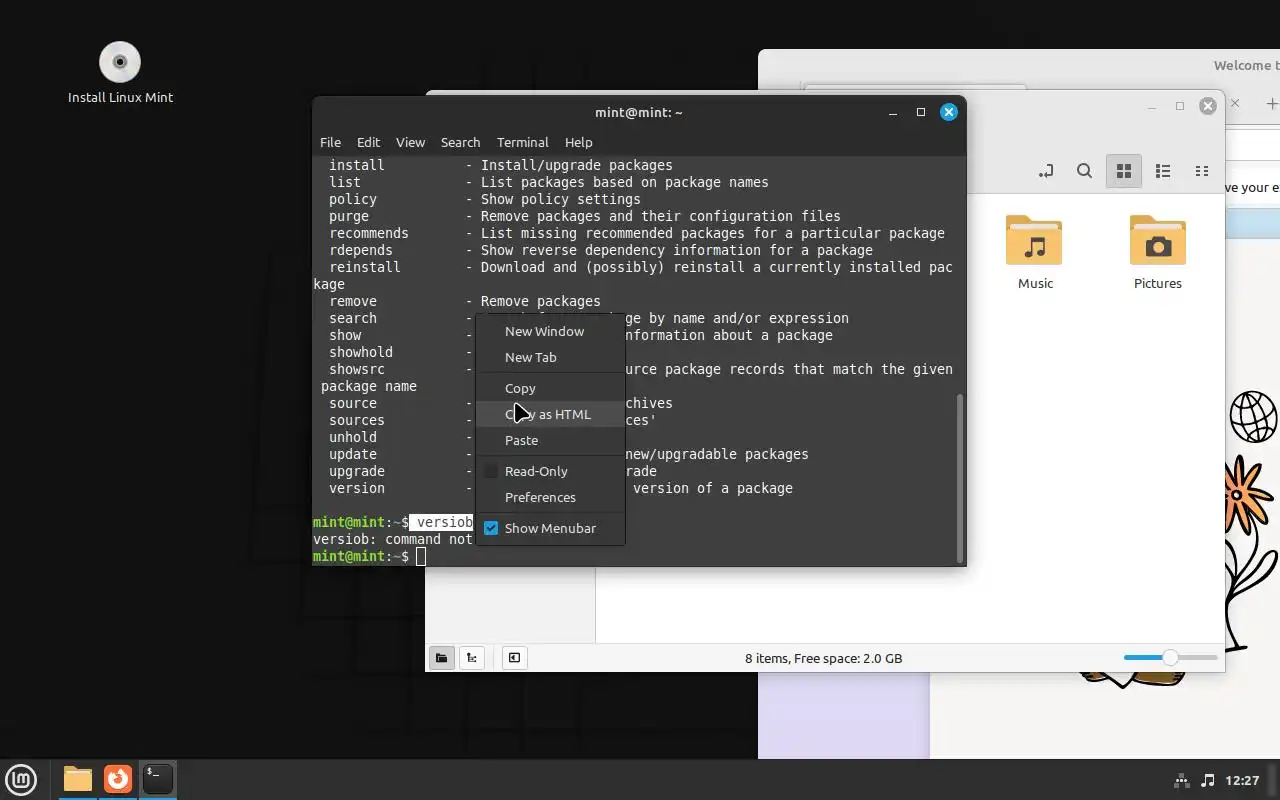Open the Terminal menu in menubar
This screenshot has width=1280, height=800.
pyautogui.click(x=522, y=142)
